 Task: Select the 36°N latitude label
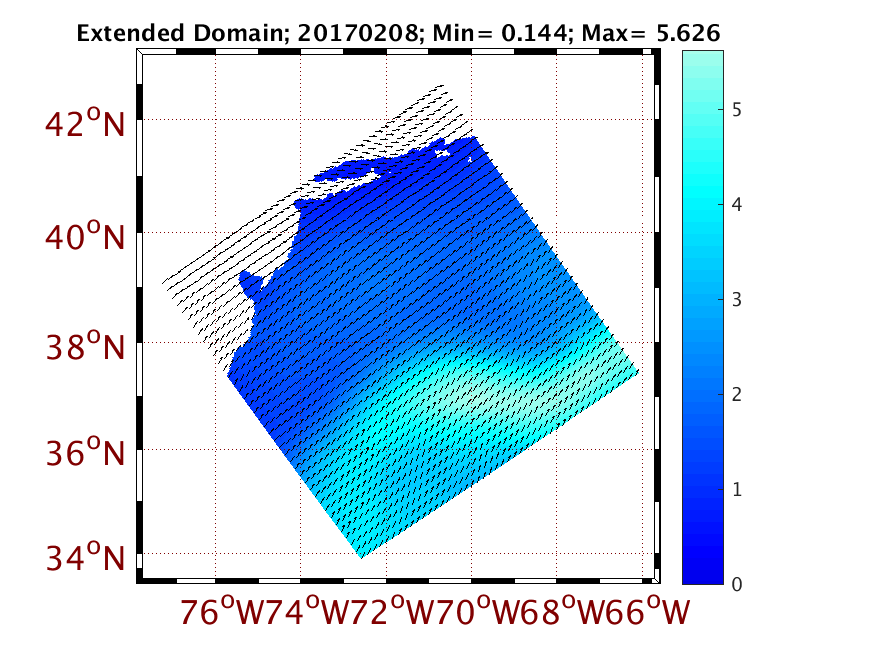coord(85,452)
